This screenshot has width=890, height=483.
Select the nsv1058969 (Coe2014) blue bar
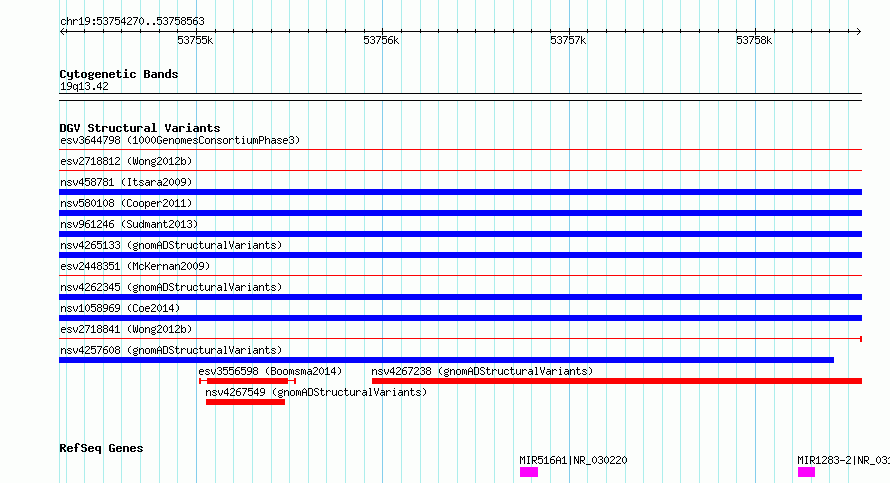pos(460,318)
